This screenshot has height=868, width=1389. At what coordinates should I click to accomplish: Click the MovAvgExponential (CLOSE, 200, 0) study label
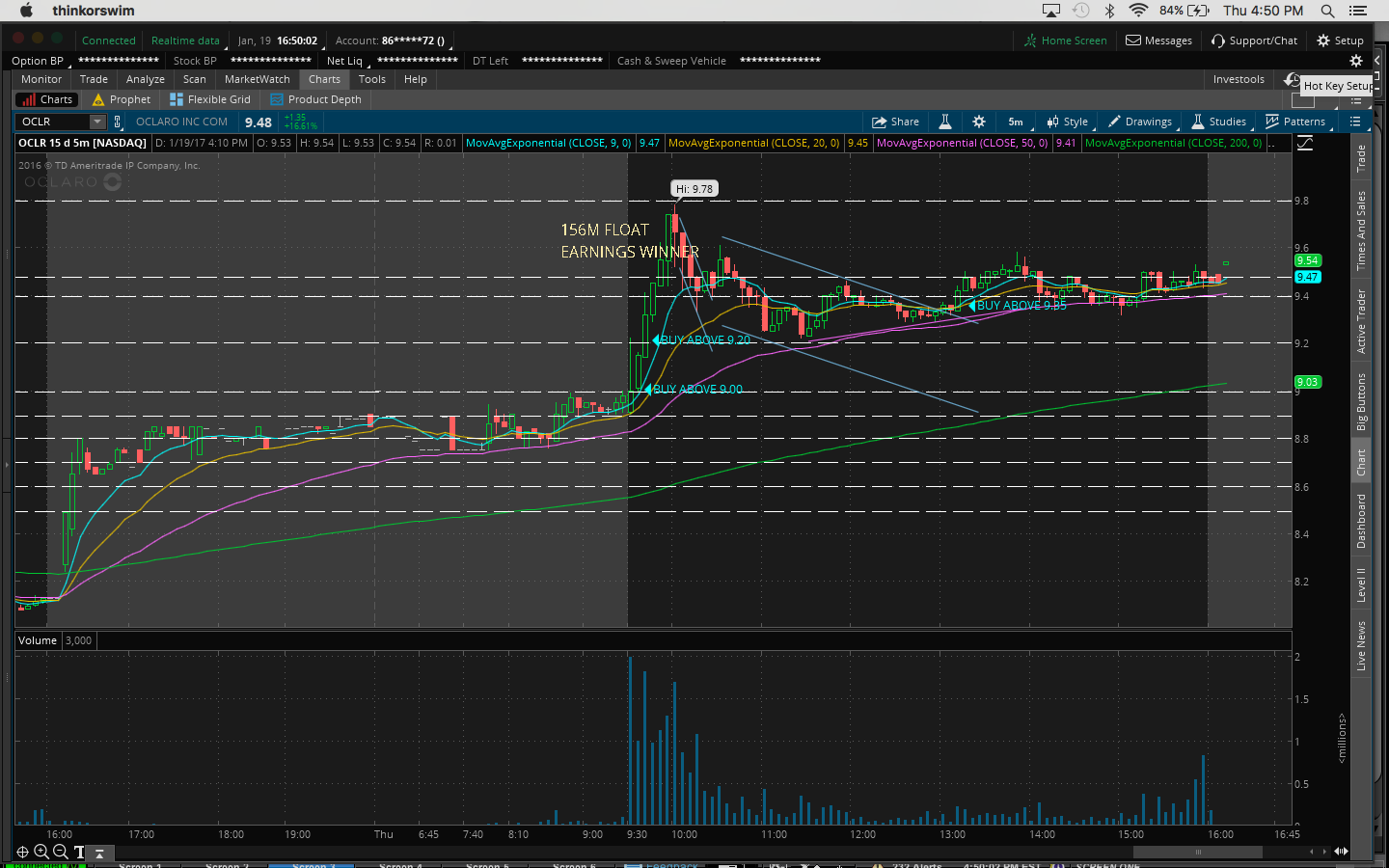point(1173,143)
